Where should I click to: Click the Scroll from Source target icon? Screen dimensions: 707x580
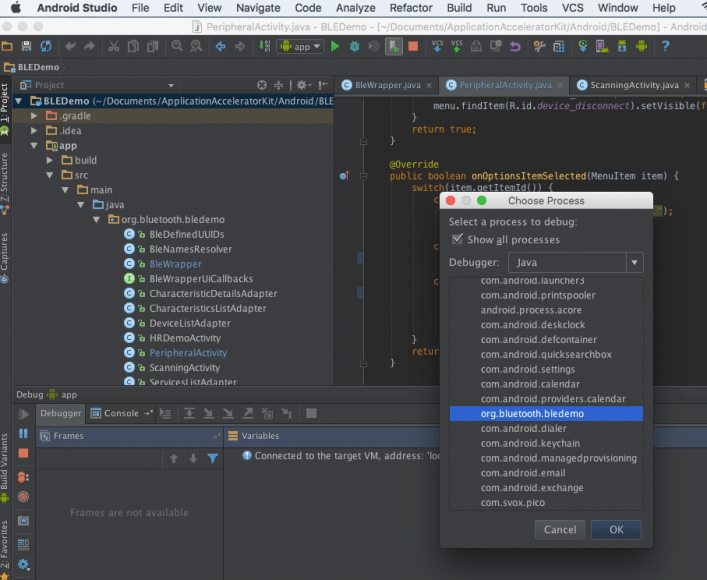point(262,85)
